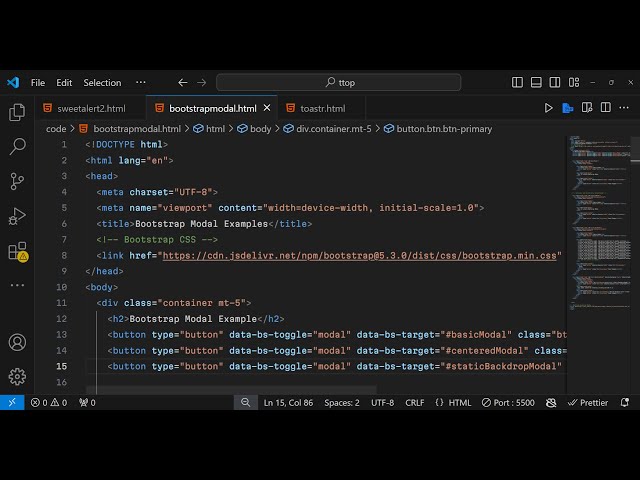This screenshot has height=480, width=640.
Task: Open the Run and Debug view
Action: 17,216
